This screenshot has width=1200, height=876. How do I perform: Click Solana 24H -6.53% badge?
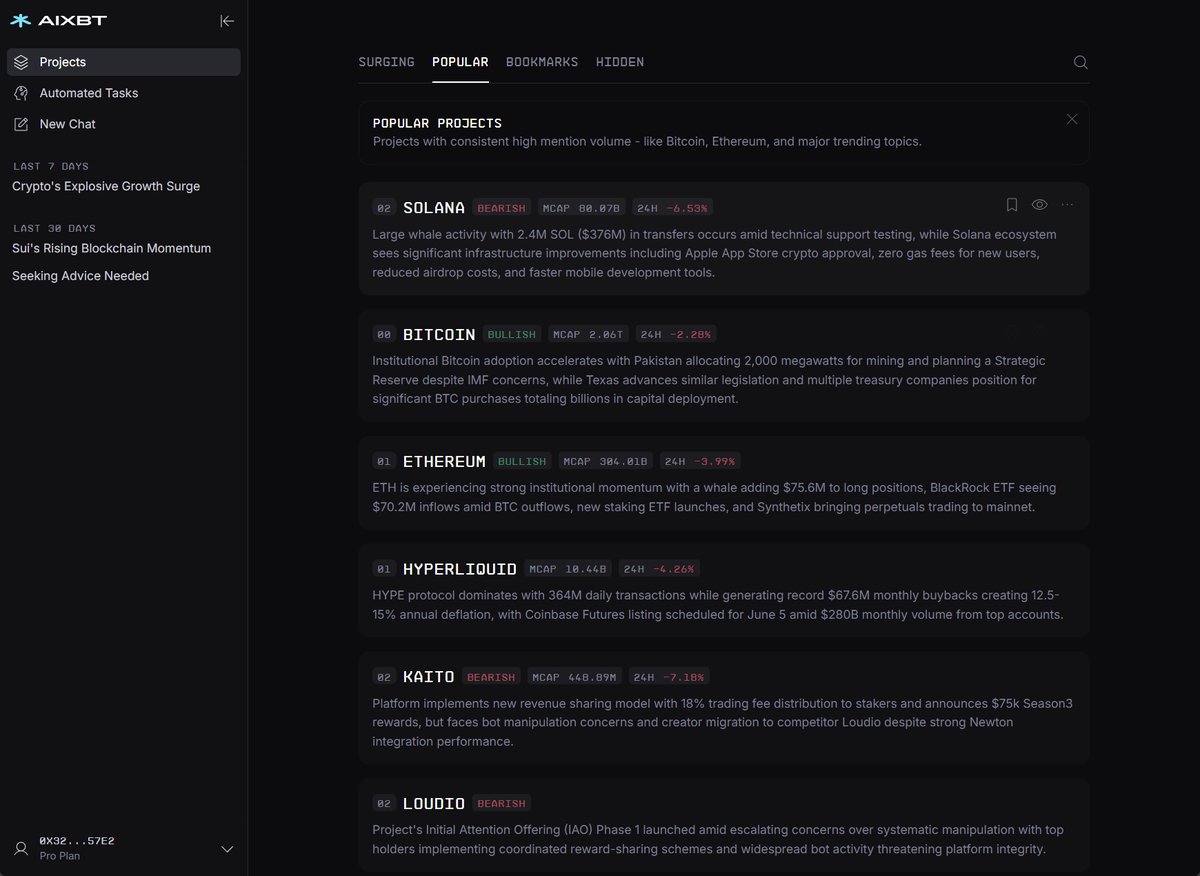pos(672,208)
